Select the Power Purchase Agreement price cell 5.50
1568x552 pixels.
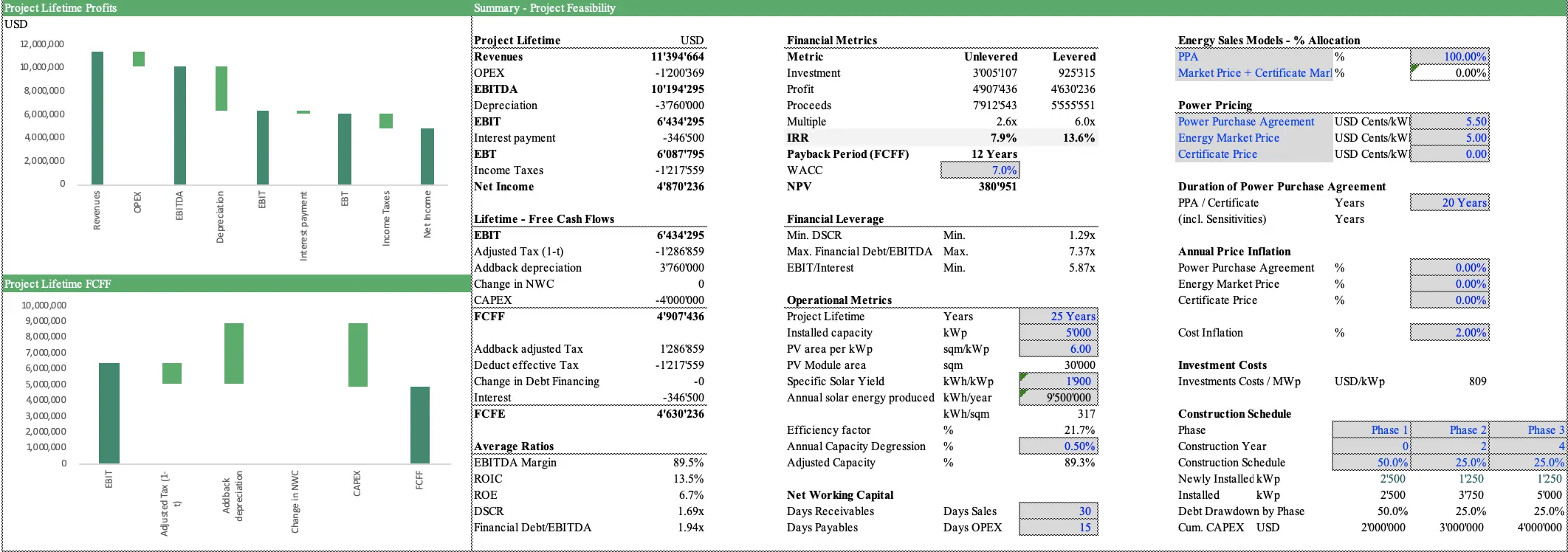tap(1449, 122)
